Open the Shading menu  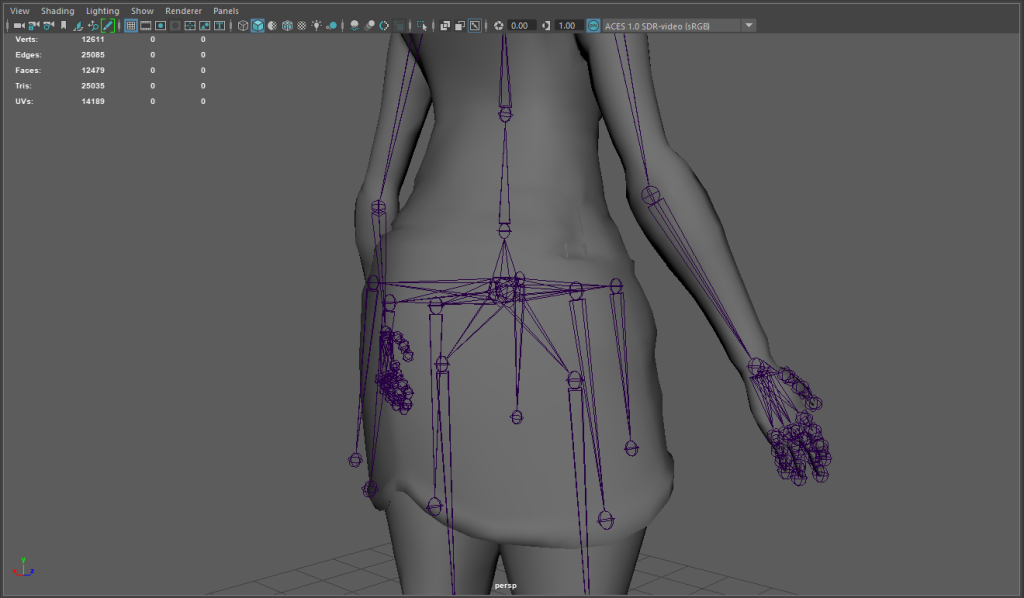(x=57, y=11)
